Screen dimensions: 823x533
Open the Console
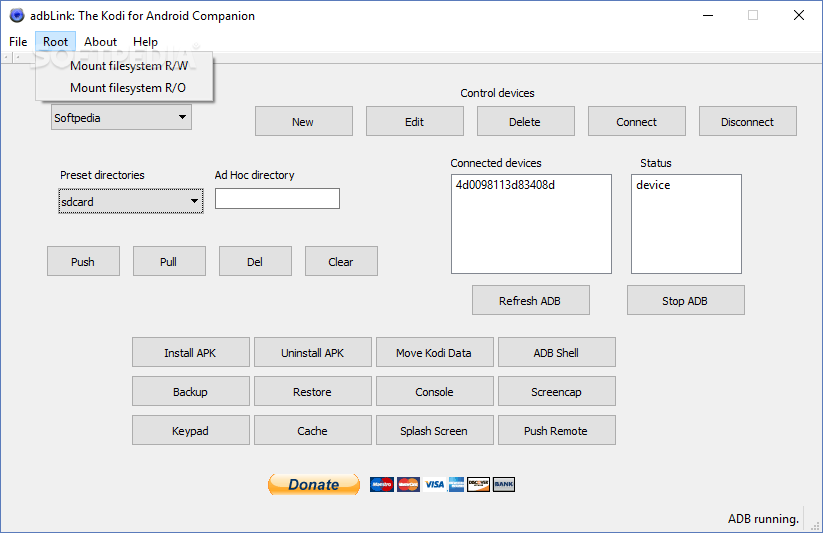point(435,391)
